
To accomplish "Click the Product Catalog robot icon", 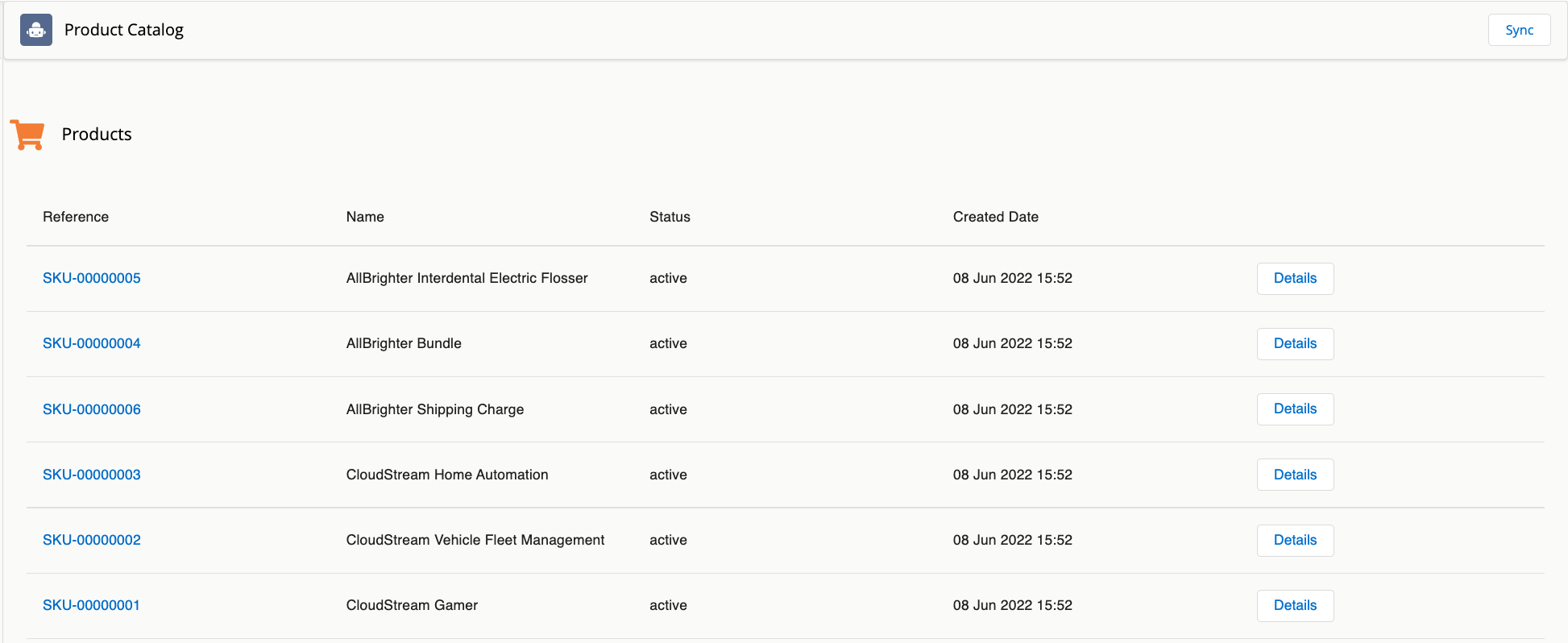I will pos(36,30).
